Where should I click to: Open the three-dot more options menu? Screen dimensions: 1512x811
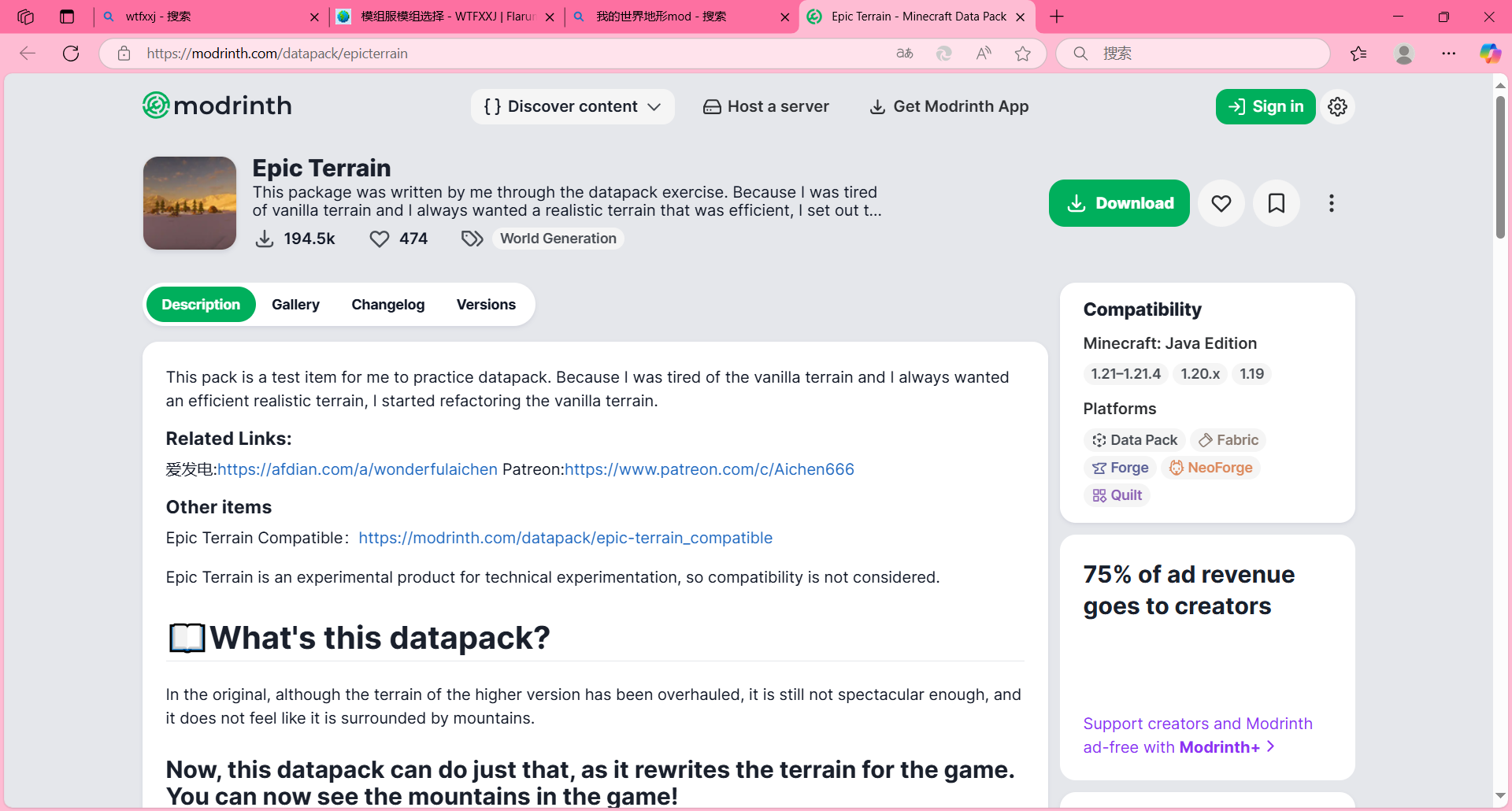click(x=1332, y=203)
